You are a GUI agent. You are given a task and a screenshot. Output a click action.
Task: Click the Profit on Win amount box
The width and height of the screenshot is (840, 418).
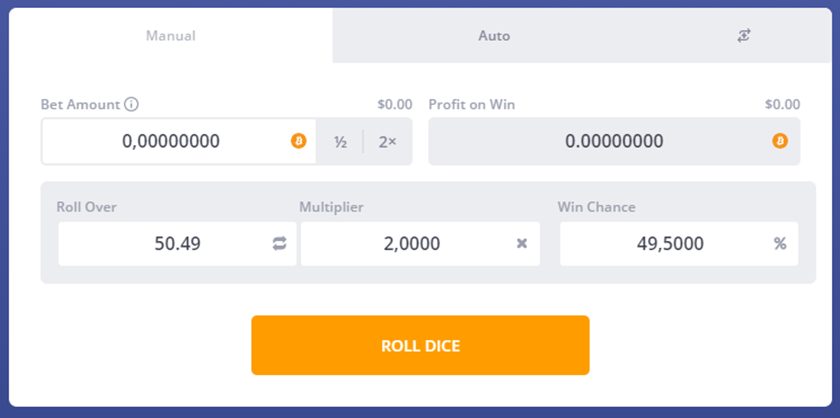614,141
